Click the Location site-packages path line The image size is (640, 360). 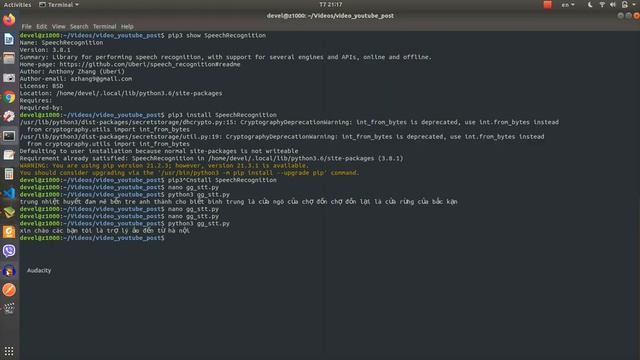[x=121, y=93]
